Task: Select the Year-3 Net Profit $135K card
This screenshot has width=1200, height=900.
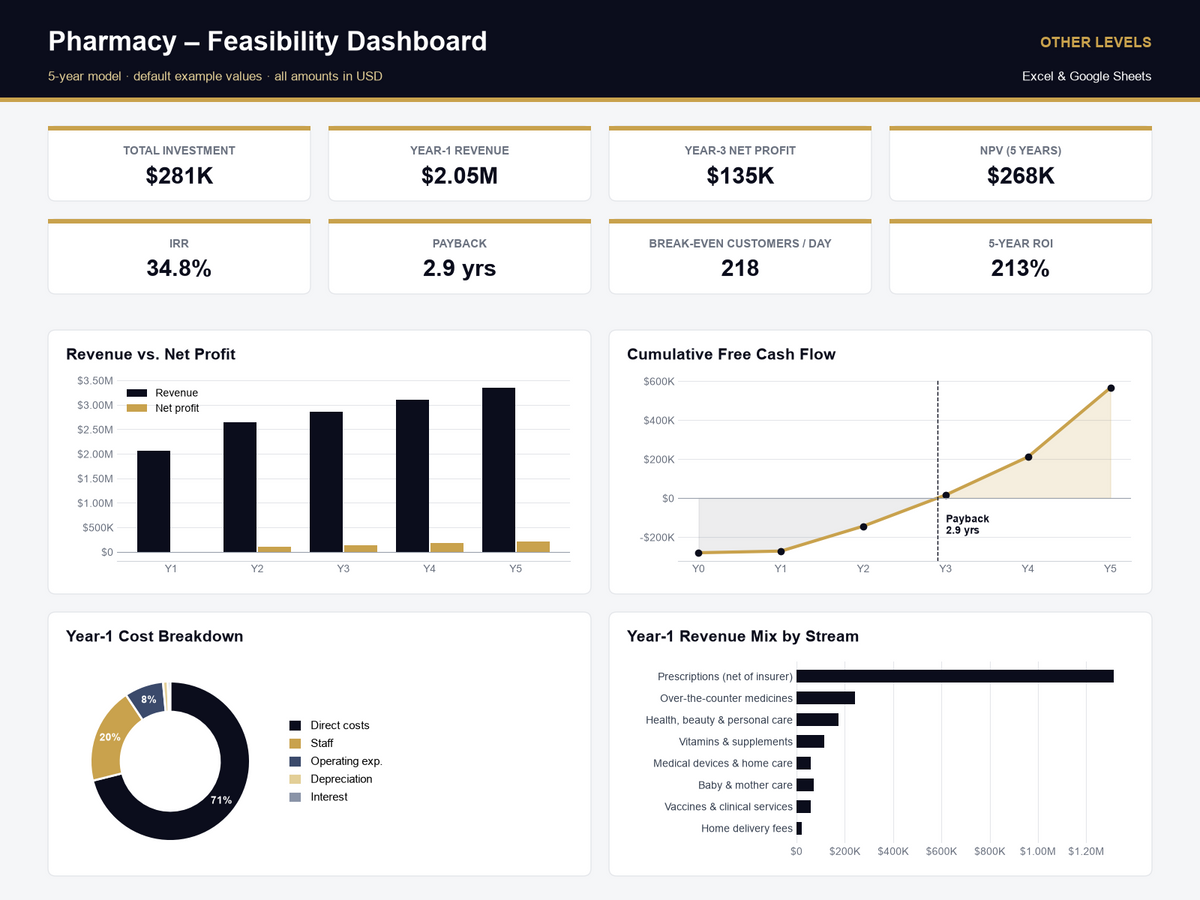Action: (740, 163)
